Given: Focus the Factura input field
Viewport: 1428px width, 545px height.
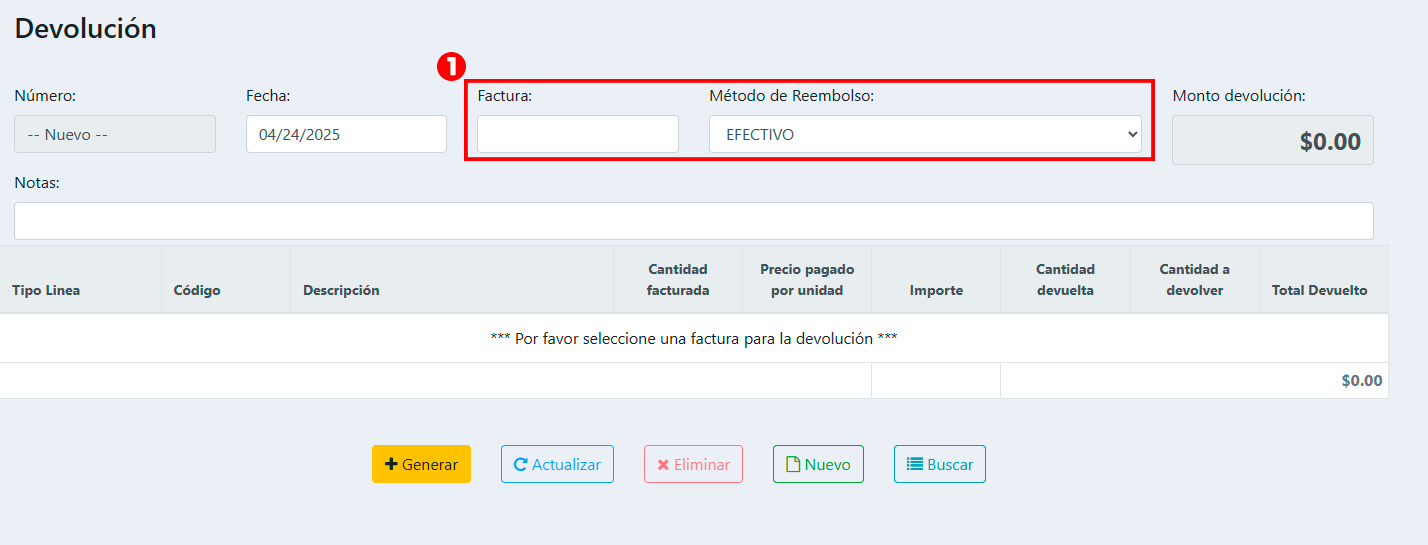Looking at the screenshot, I should (577, 134).
